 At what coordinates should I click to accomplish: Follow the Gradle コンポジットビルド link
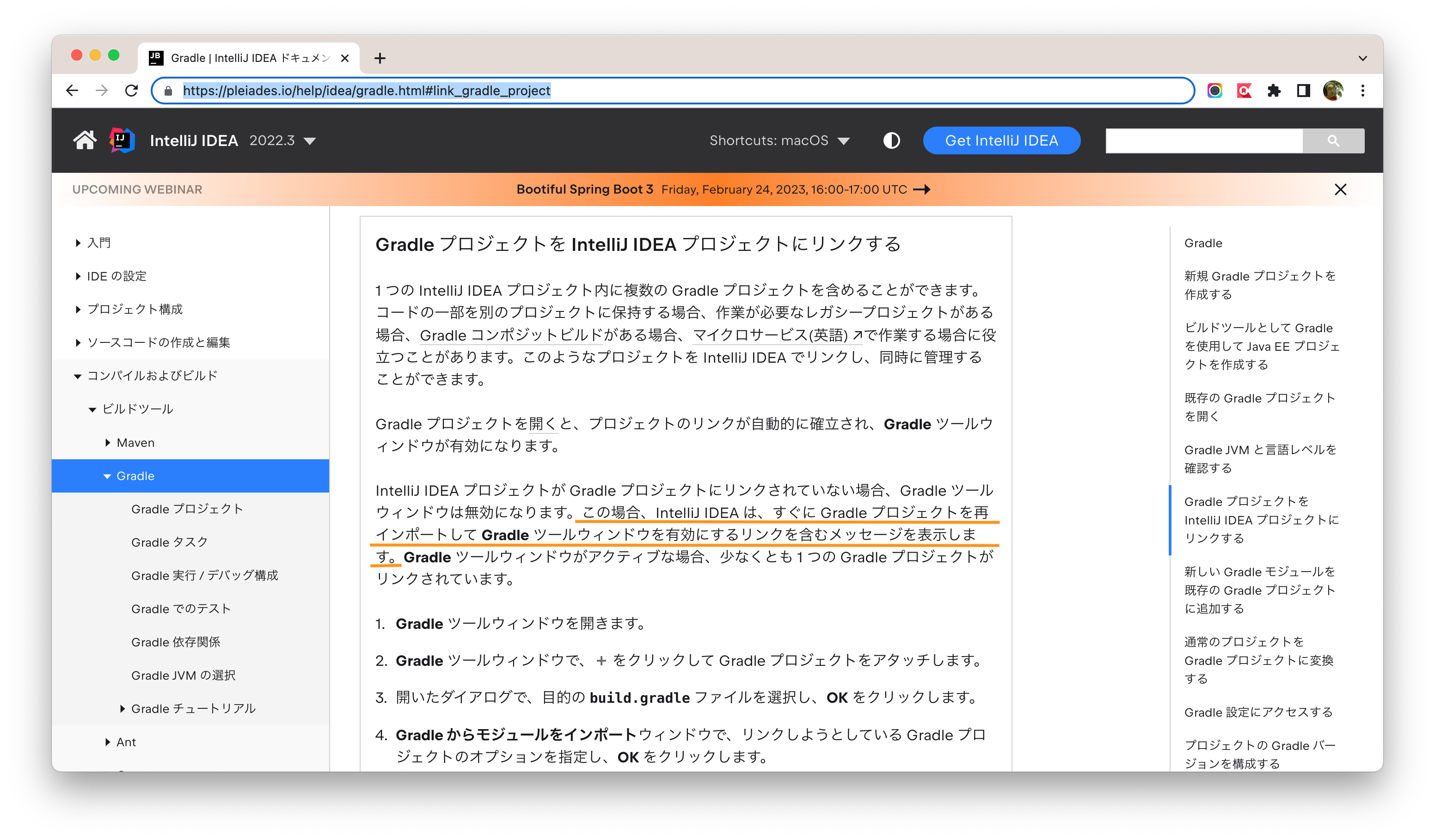point(511,335)
